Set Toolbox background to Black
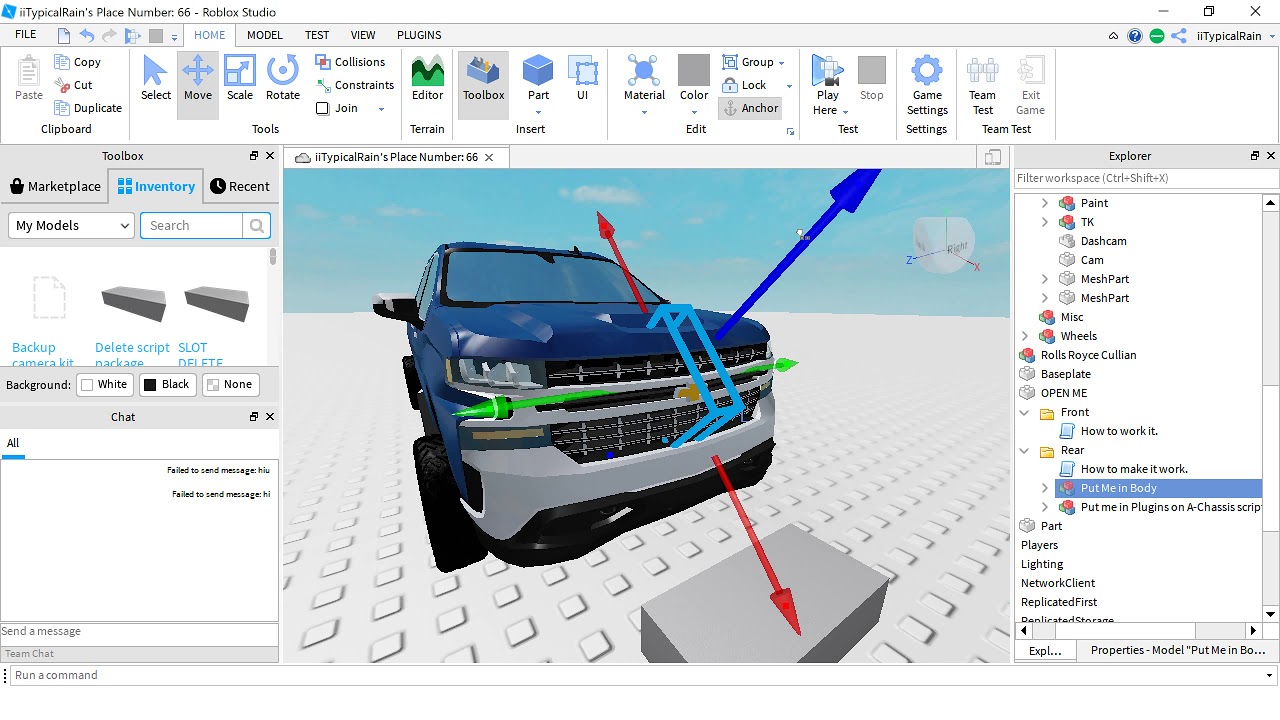1280x720 pixels. [x=166, y=384]
